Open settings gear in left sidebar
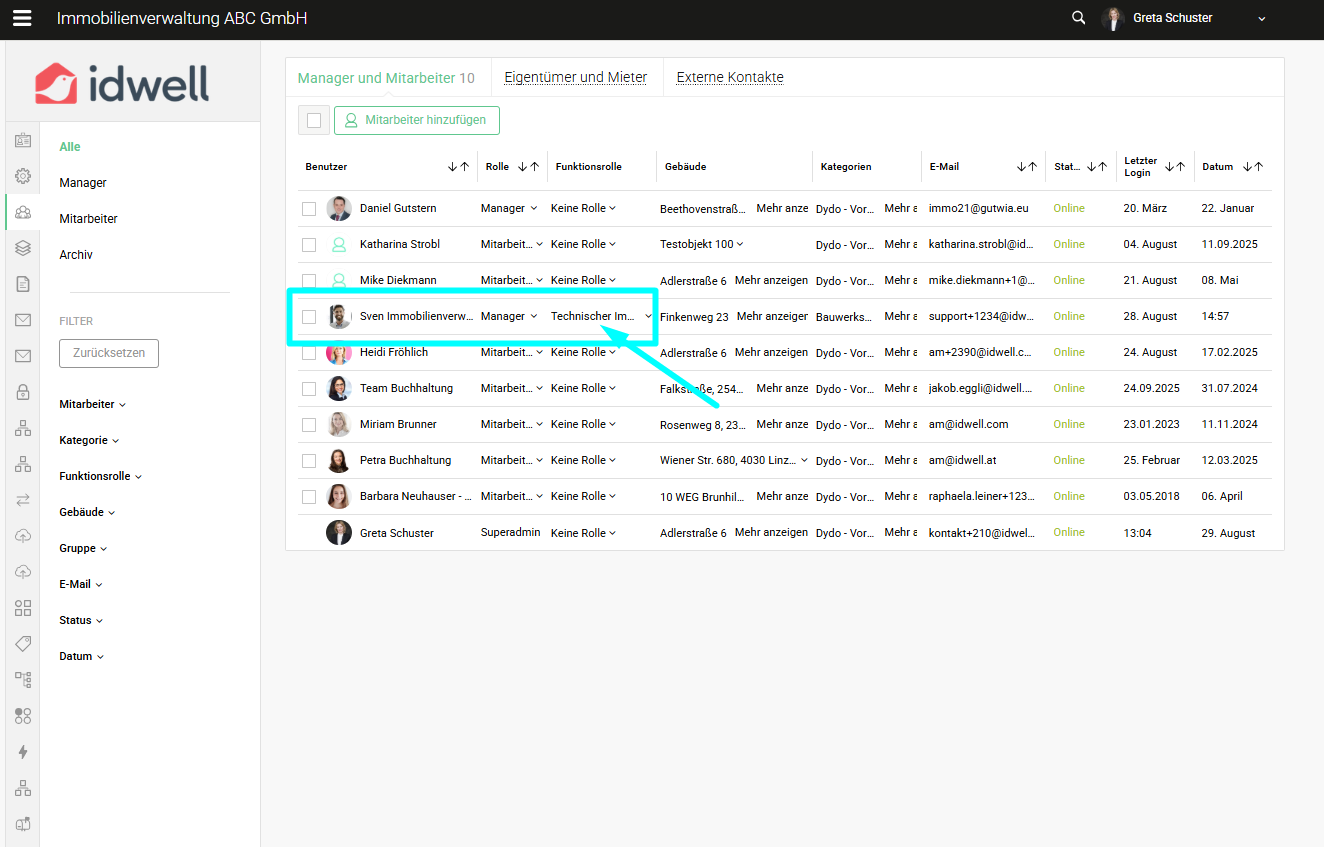This screenshot has width=1324, height=847. (x=22, y=176)
